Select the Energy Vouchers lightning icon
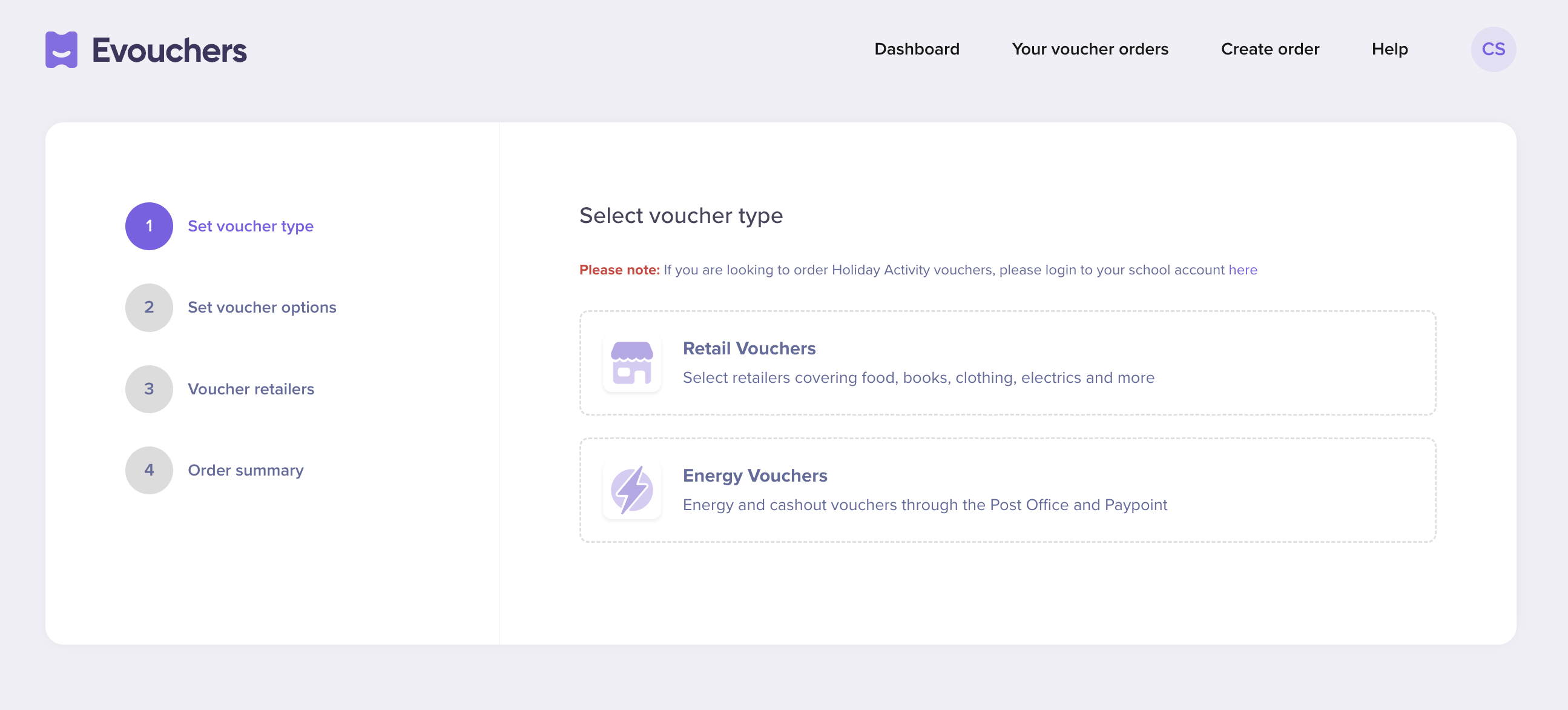 coord(632,490)
